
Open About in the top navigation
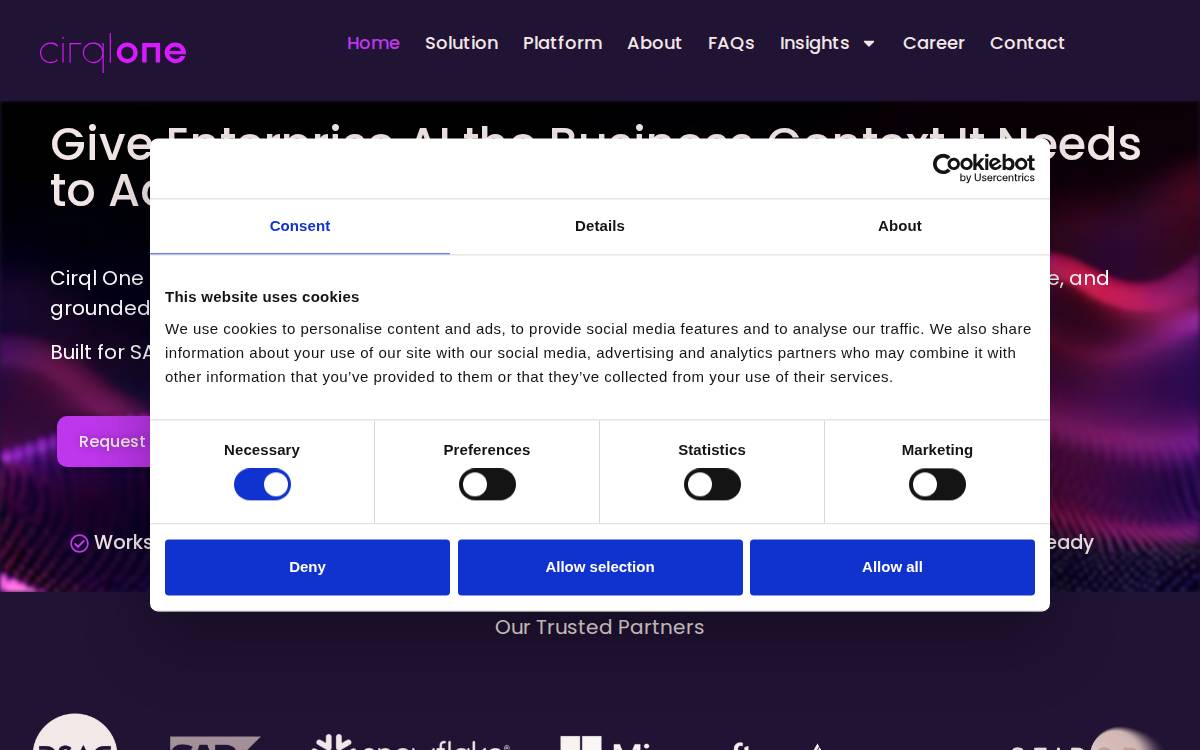pyautogui.click(x=654, y=43)
